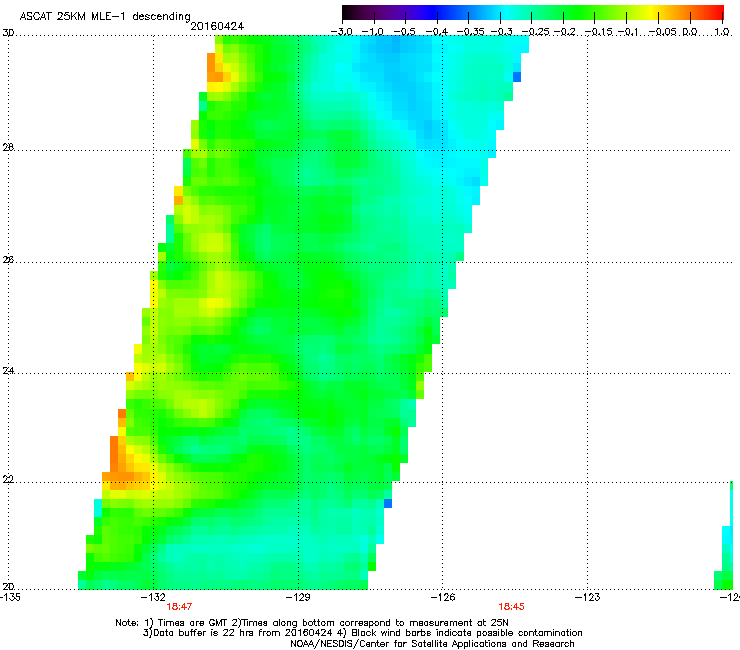Click the longitude label -129
Screen dimensions: 740x650
298,597
